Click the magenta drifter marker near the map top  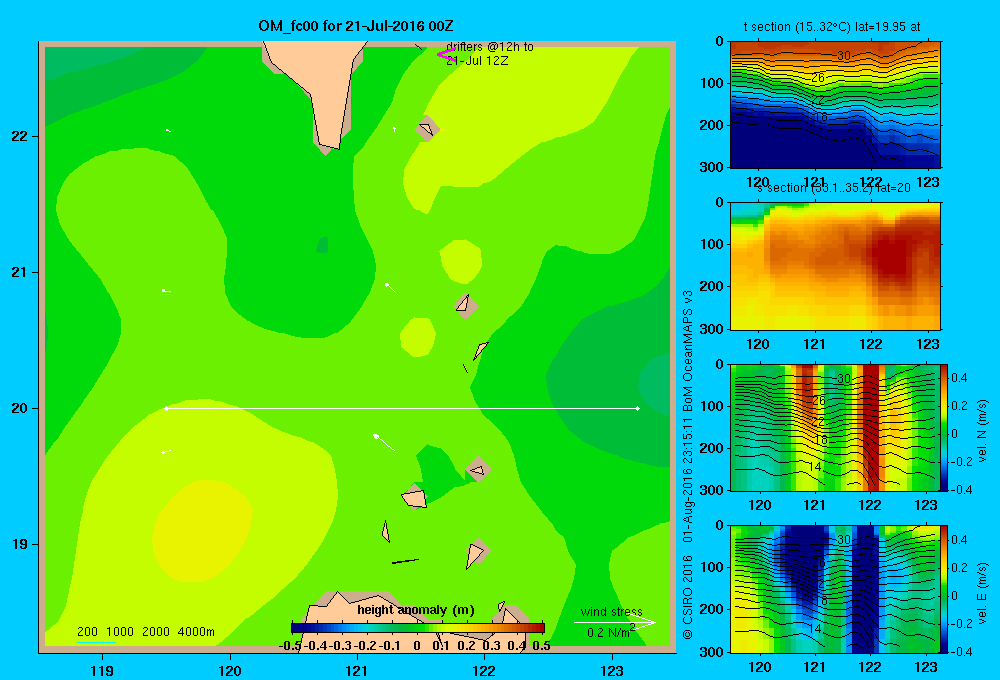[446, 54]
